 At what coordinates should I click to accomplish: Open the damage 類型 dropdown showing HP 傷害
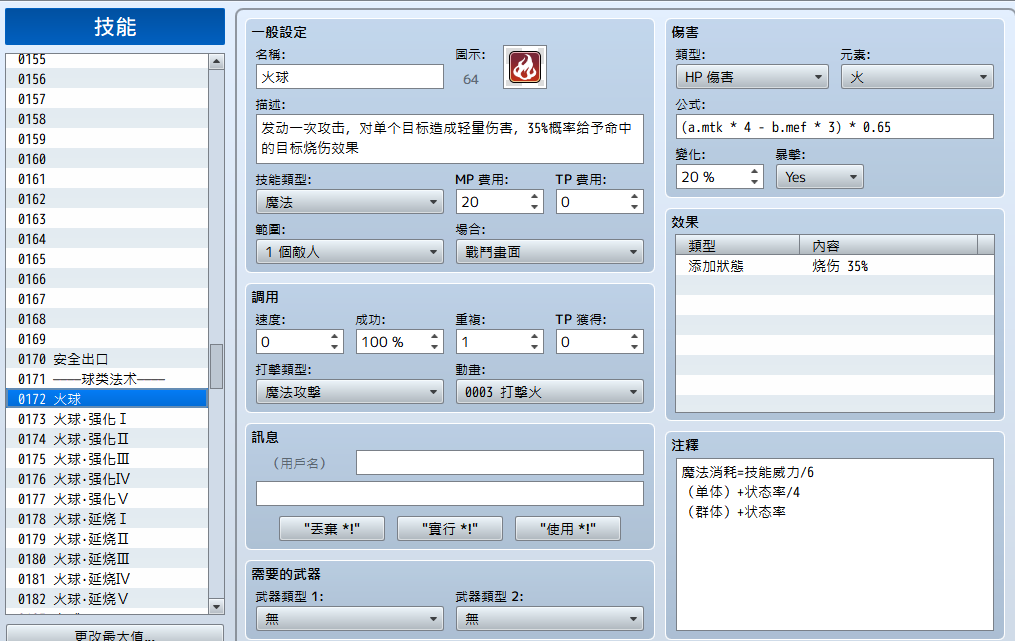(752, 77)
